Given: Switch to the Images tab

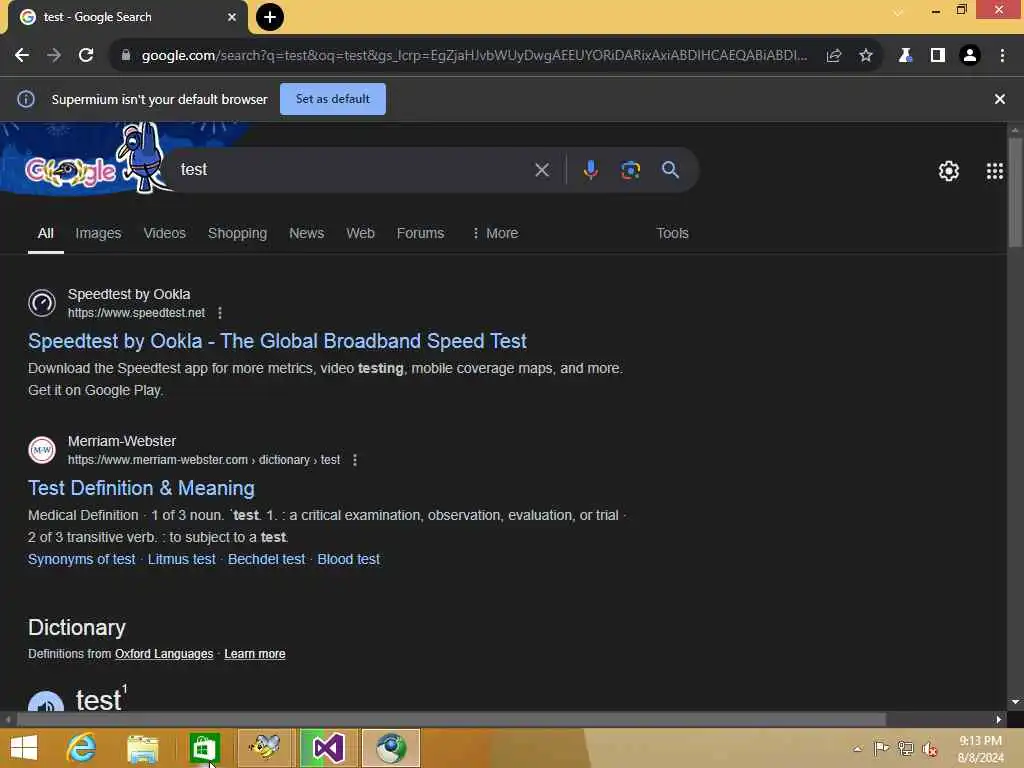Looking at the screenshot, I should 98,233.
